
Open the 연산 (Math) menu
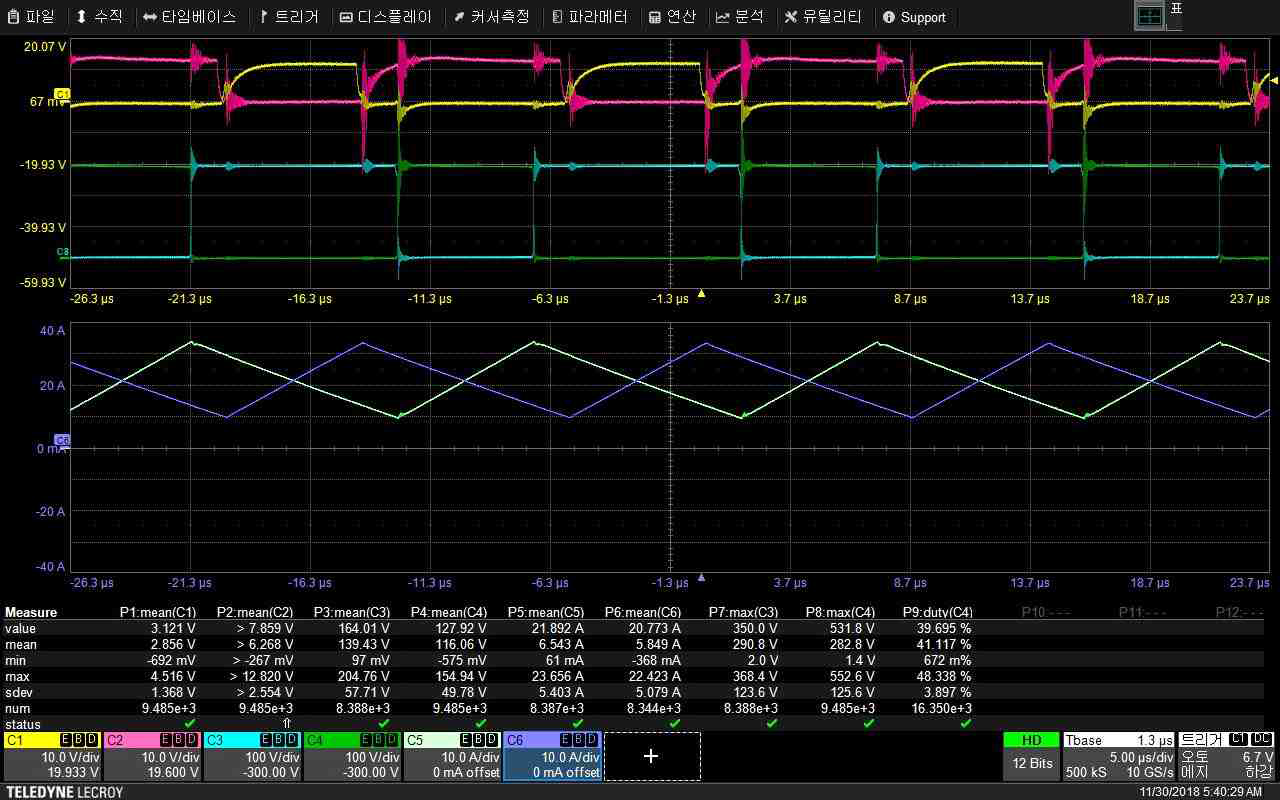672,17
